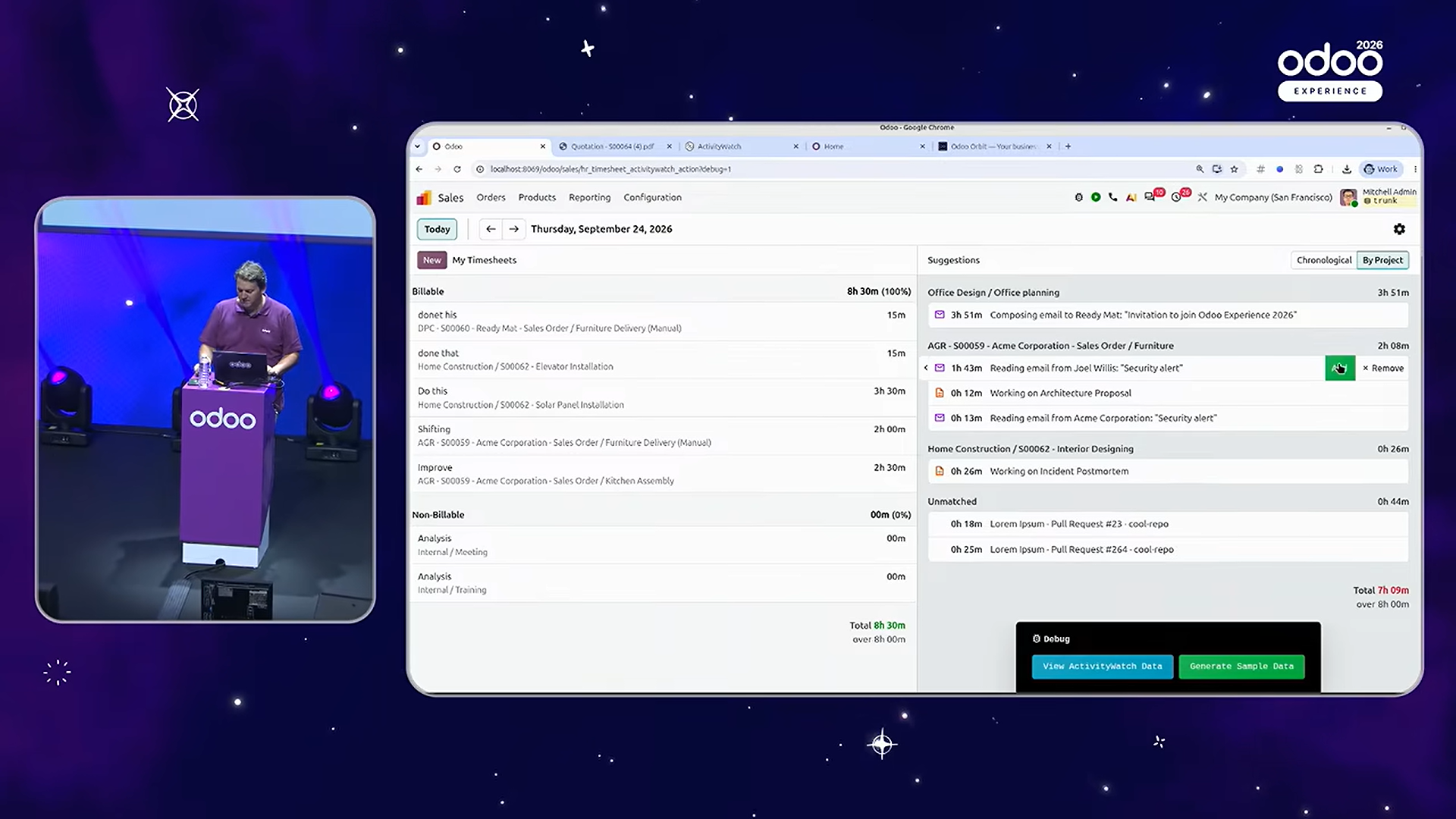Go to previous day arrow
The width and height of the screenshot is (1456, 819).
click(491, 229)
